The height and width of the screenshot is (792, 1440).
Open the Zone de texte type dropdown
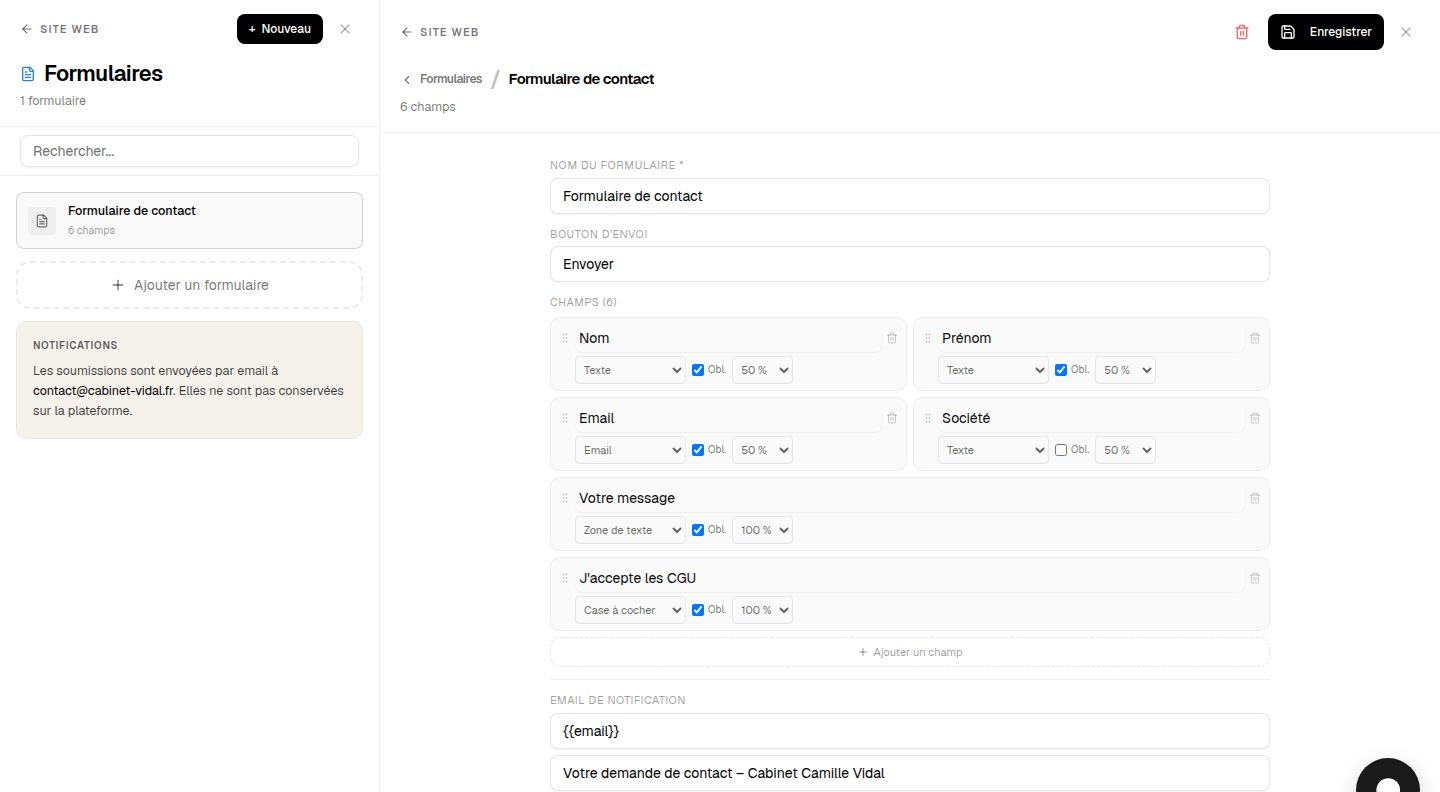(630, 530)
